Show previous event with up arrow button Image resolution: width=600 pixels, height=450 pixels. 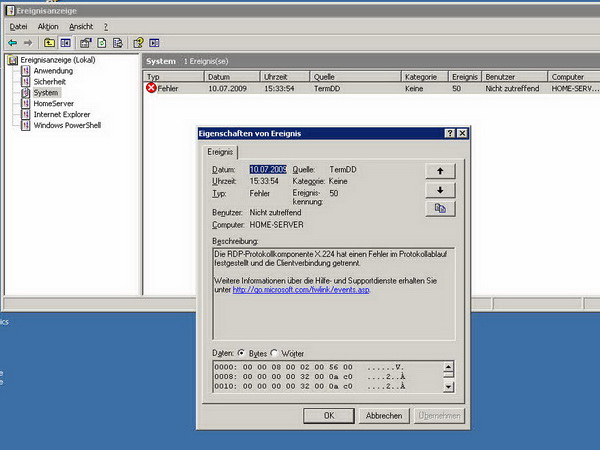pos(440,171)
